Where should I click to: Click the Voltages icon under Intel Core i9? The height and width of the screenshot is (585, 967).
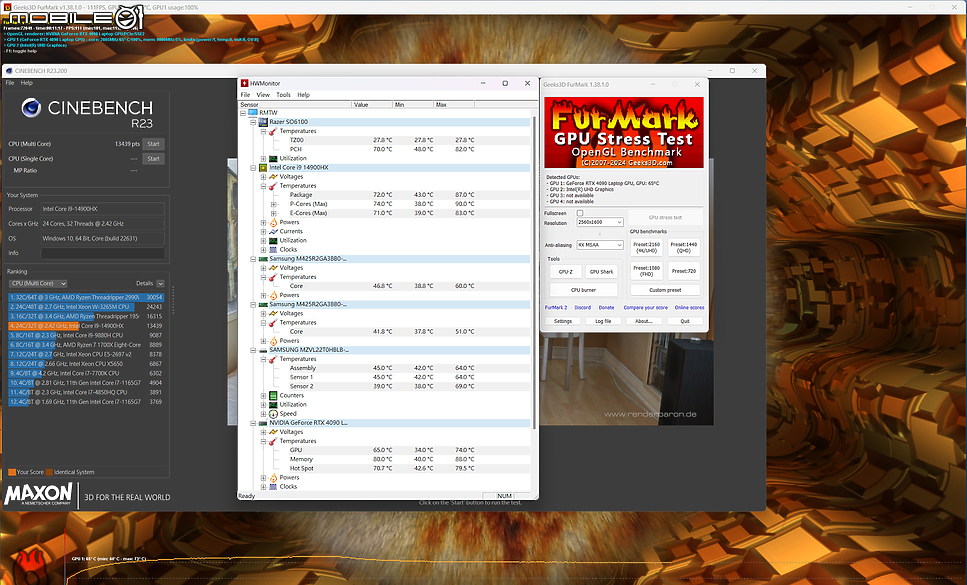click(273, 177)
